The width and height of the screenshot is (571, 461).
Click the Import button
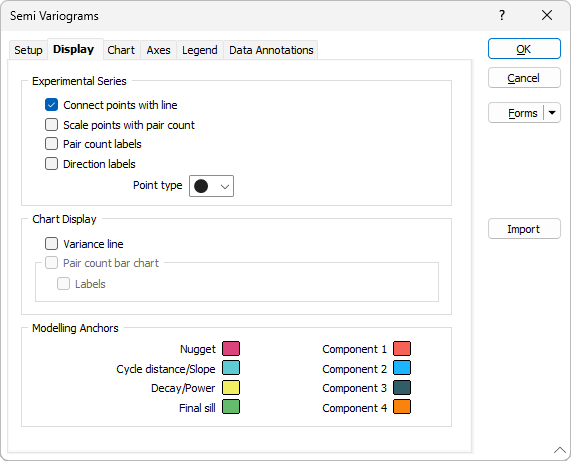pos(524,229)
